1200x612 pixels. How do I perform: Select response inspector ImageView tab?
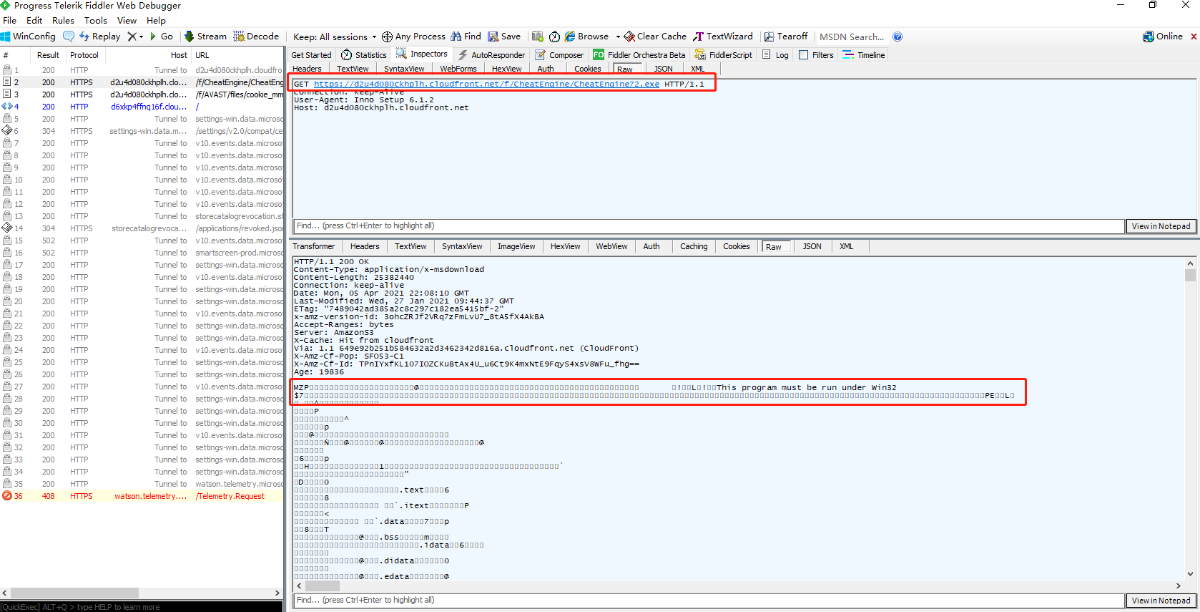tap(516, 246)
